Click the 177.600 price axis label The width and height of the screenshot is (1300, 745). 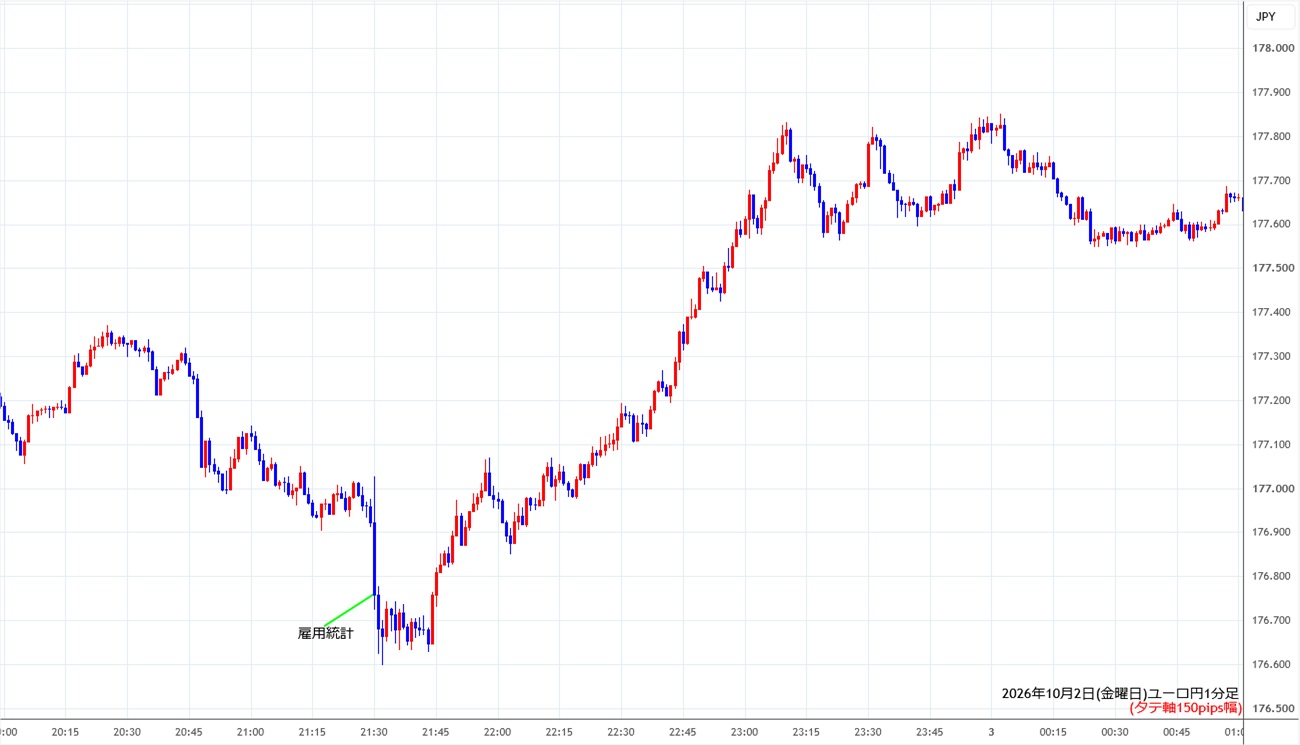(1272, 224)
